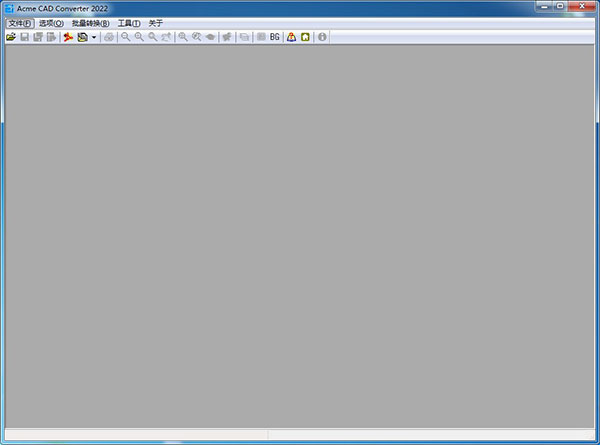Click the first floppy disk Save icon
This screenshot has height=445, width=600.
click(x=25, y=37)
